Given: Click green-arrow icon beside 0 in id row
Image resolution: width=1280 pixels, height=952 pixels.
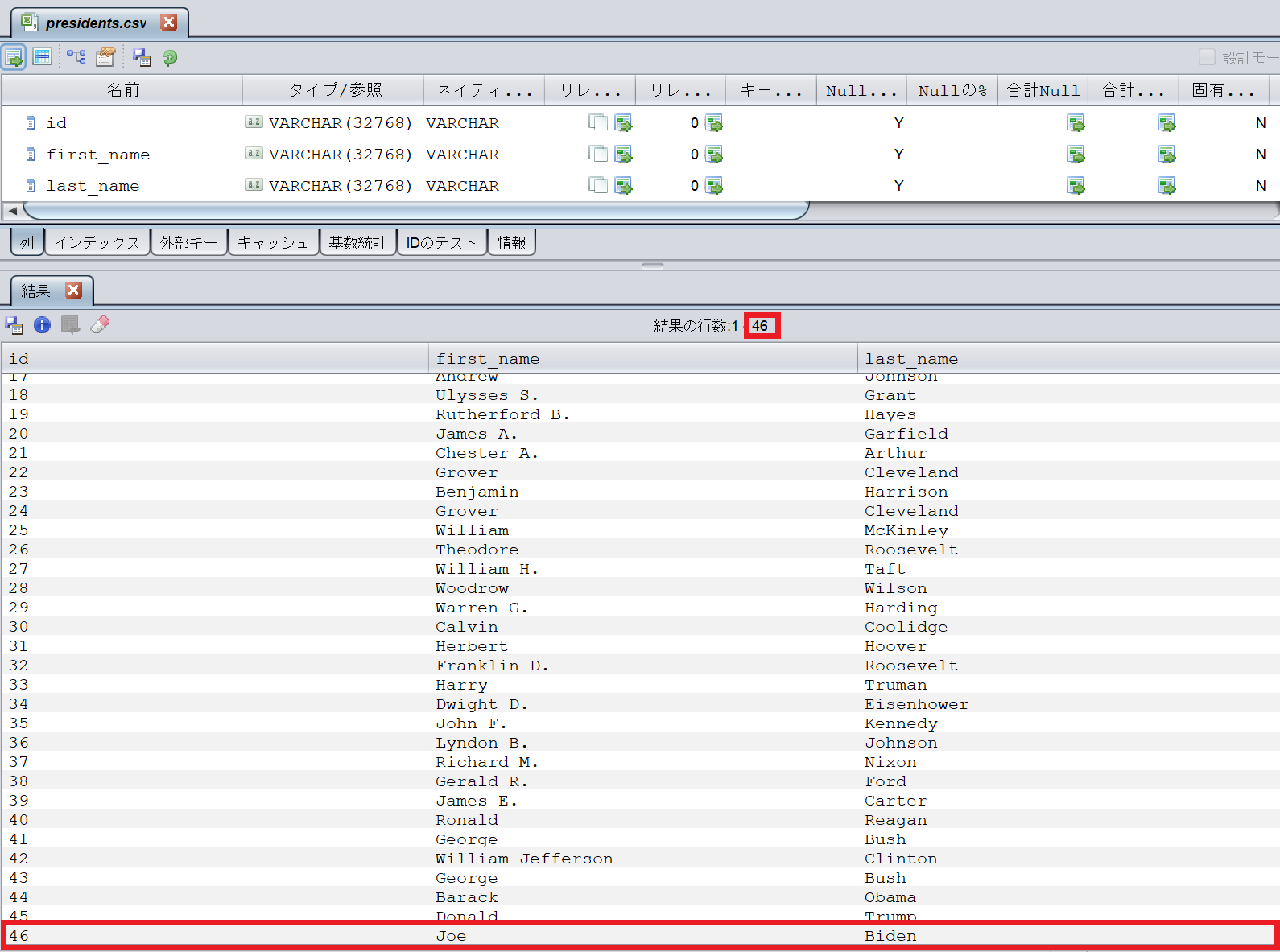Looking at the screenshot, I should pos(714,123).
